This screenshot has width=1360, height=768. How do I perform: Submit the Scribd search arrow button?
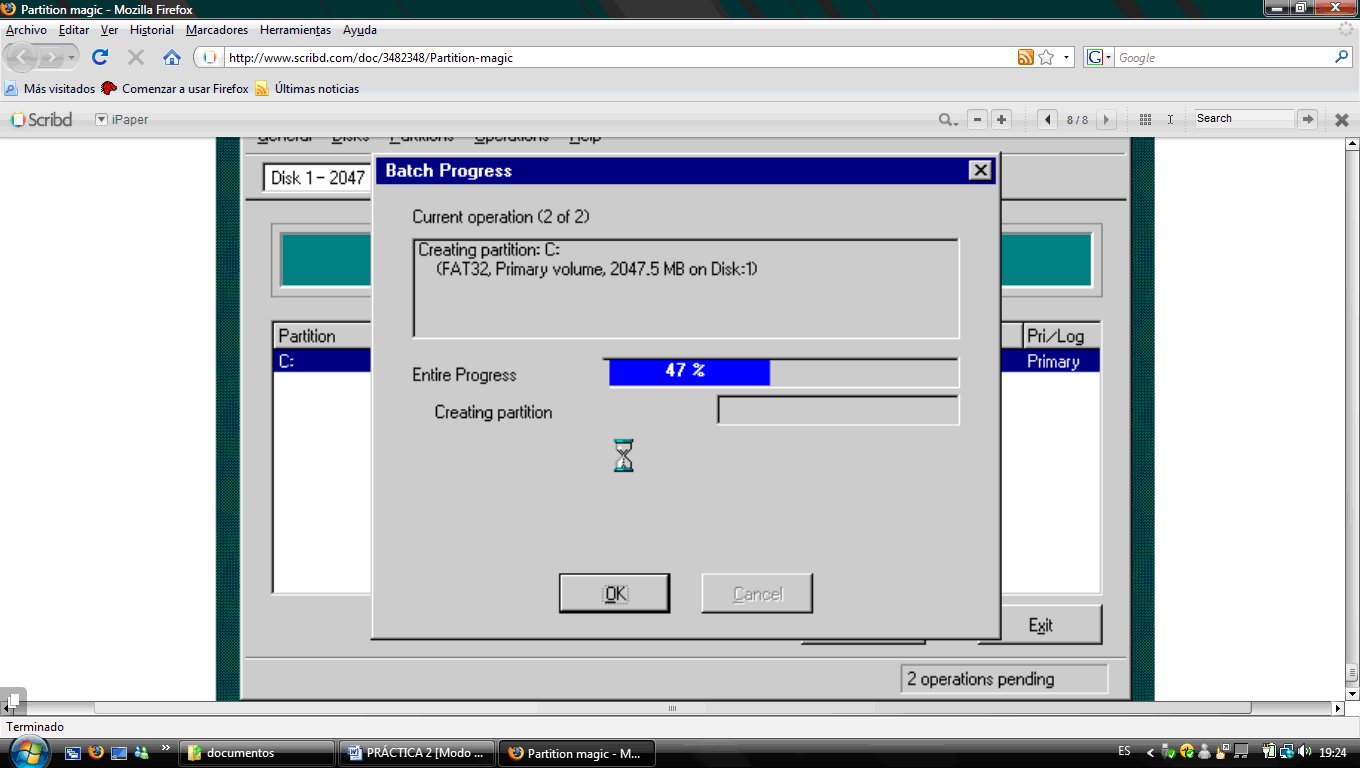pyautogui.click(x=1307, y=119)
